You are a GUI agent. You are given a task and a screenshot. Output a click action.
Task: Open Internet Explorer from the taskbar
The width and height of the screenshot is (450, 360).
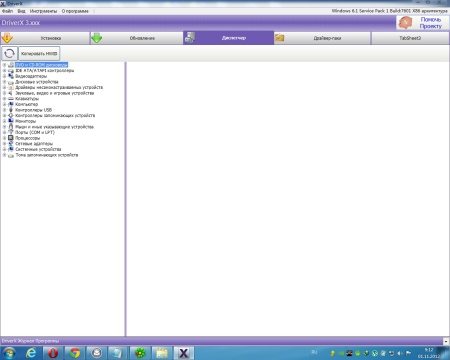tap(31, 353)
